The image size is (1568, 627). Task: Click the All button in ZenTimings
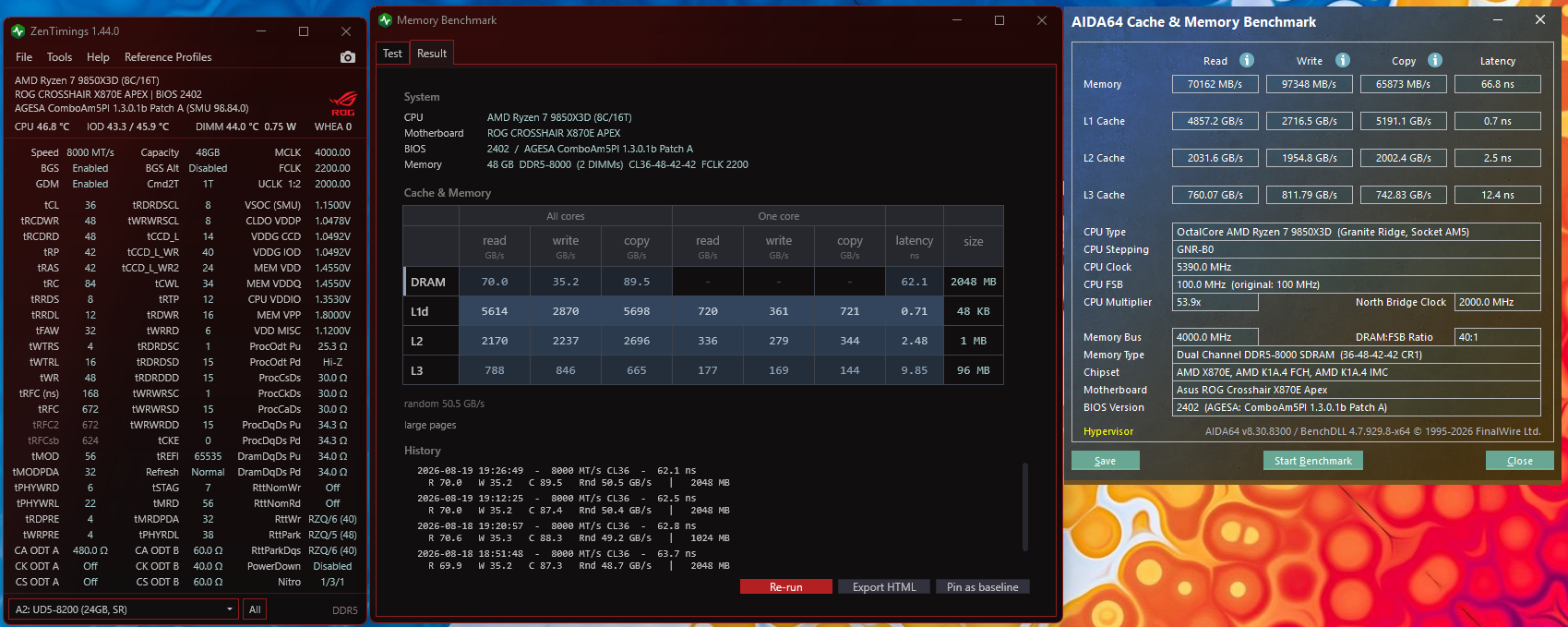pyautogui.click(x=255, y=609)
